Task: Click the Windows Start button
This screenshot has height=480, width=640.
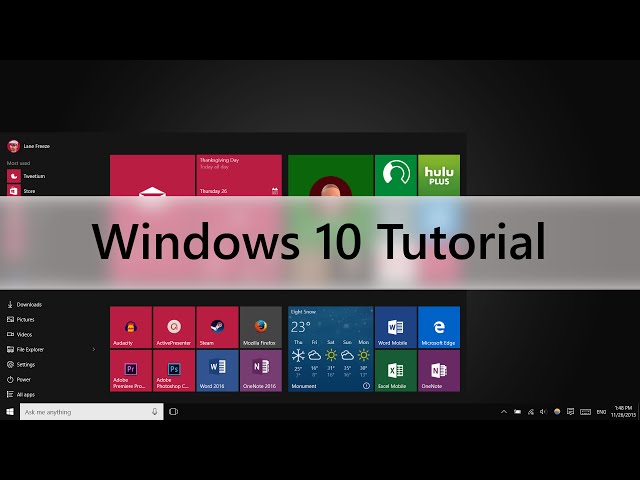Action: [x=10, y=411]
